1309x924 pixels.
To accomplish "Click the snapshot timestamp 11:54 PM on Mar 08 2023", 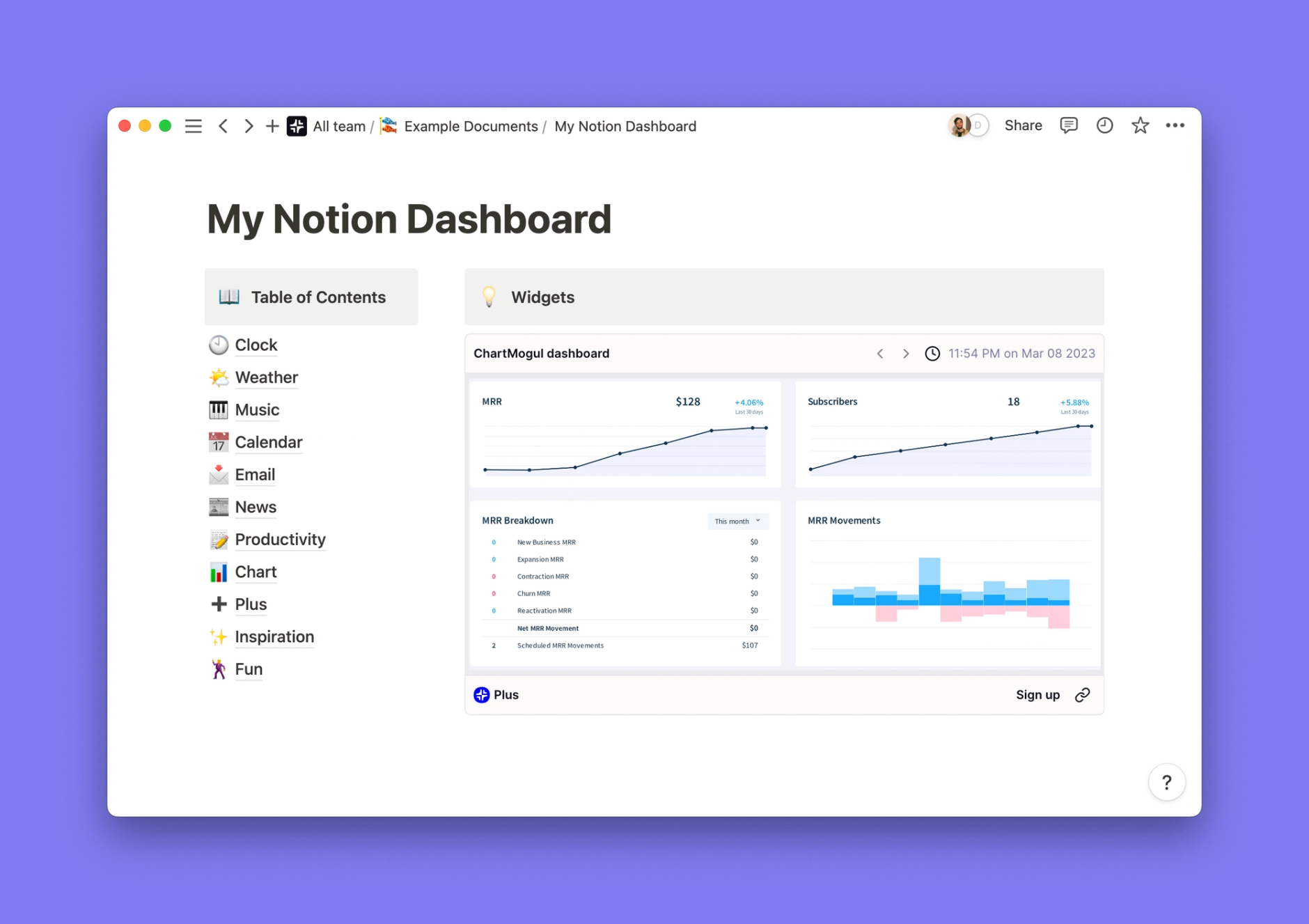I will click(x=1021, y=354).
